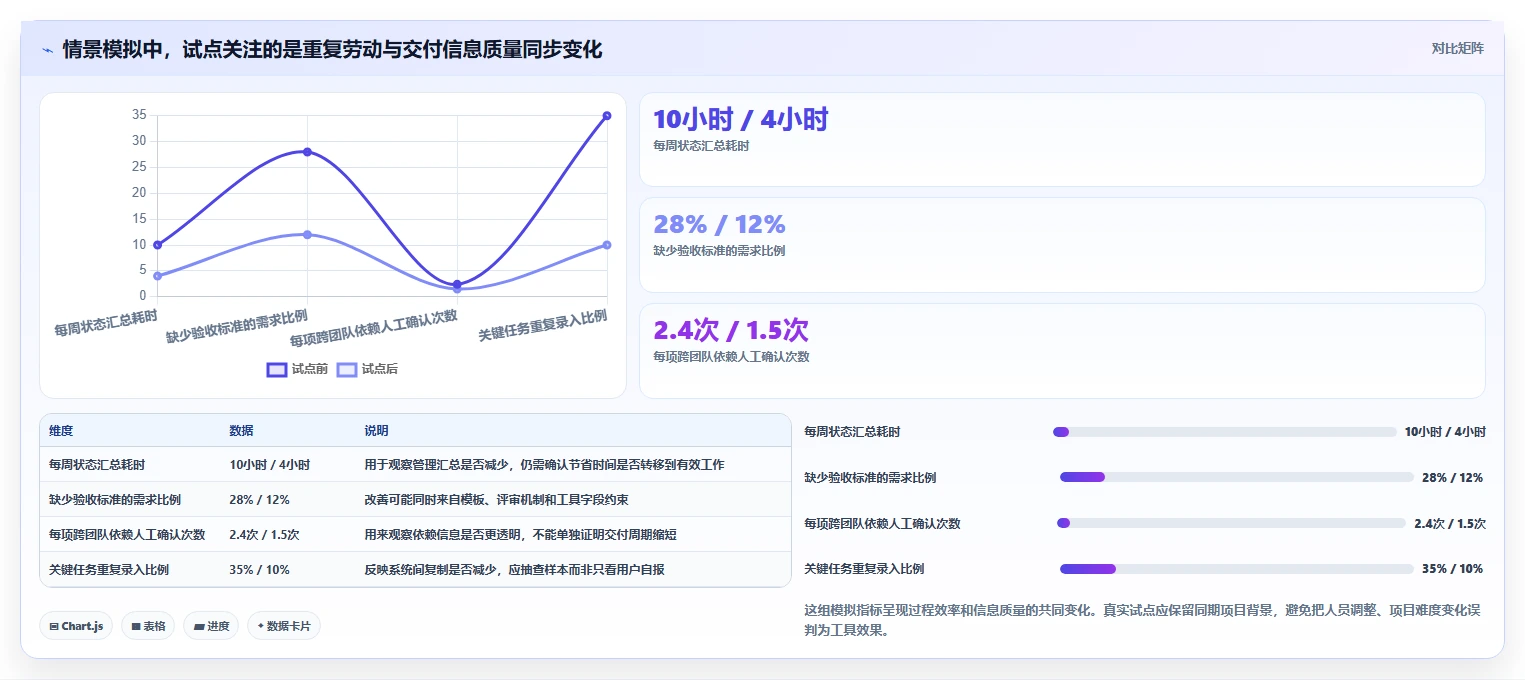
Task: Click the 缺少验收标准的需求比例 caption in the second card
Action: coord(719,251)
